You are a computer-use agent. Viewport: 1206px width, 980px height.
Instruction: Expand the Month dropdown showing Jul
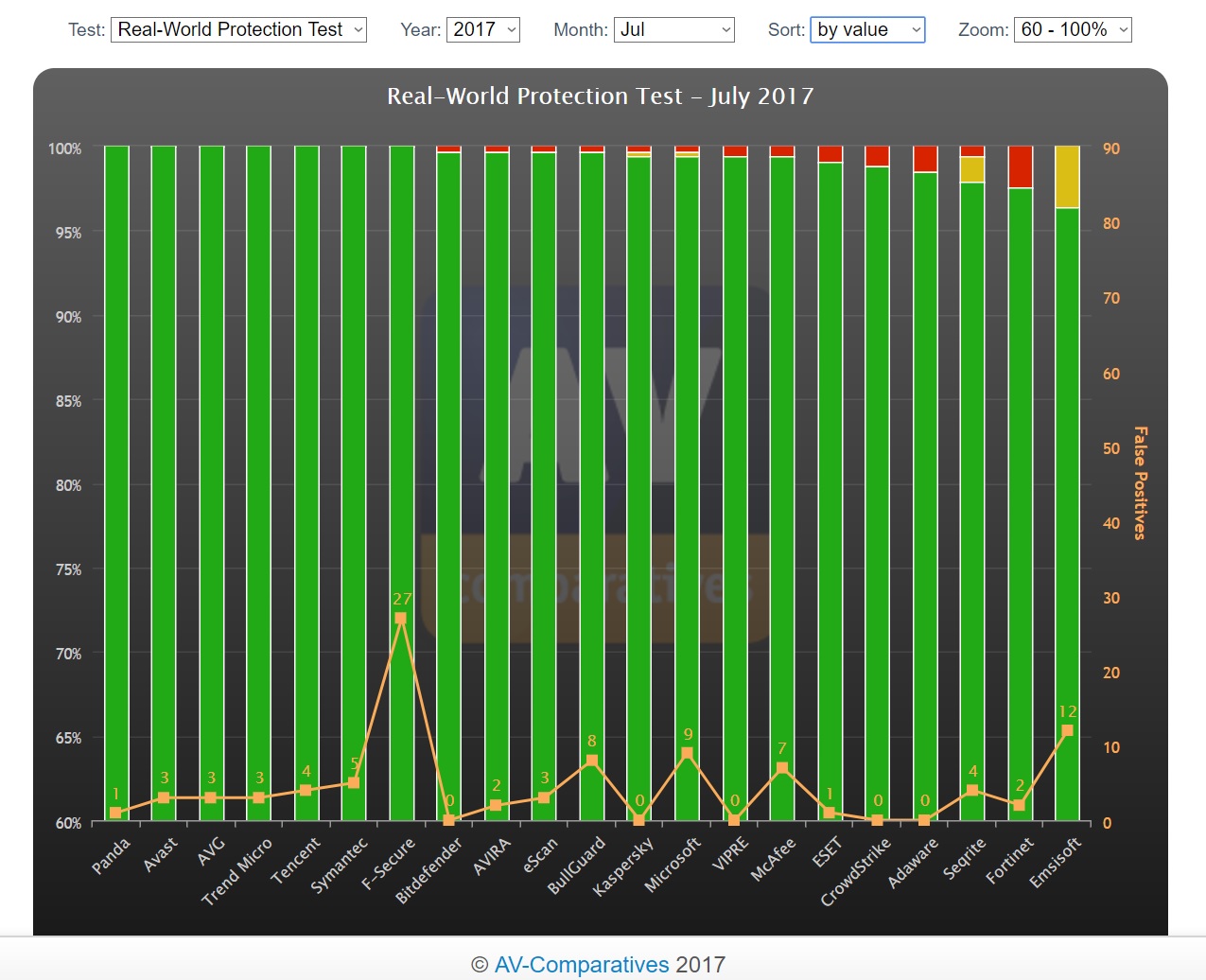click(x=674, y=29)
